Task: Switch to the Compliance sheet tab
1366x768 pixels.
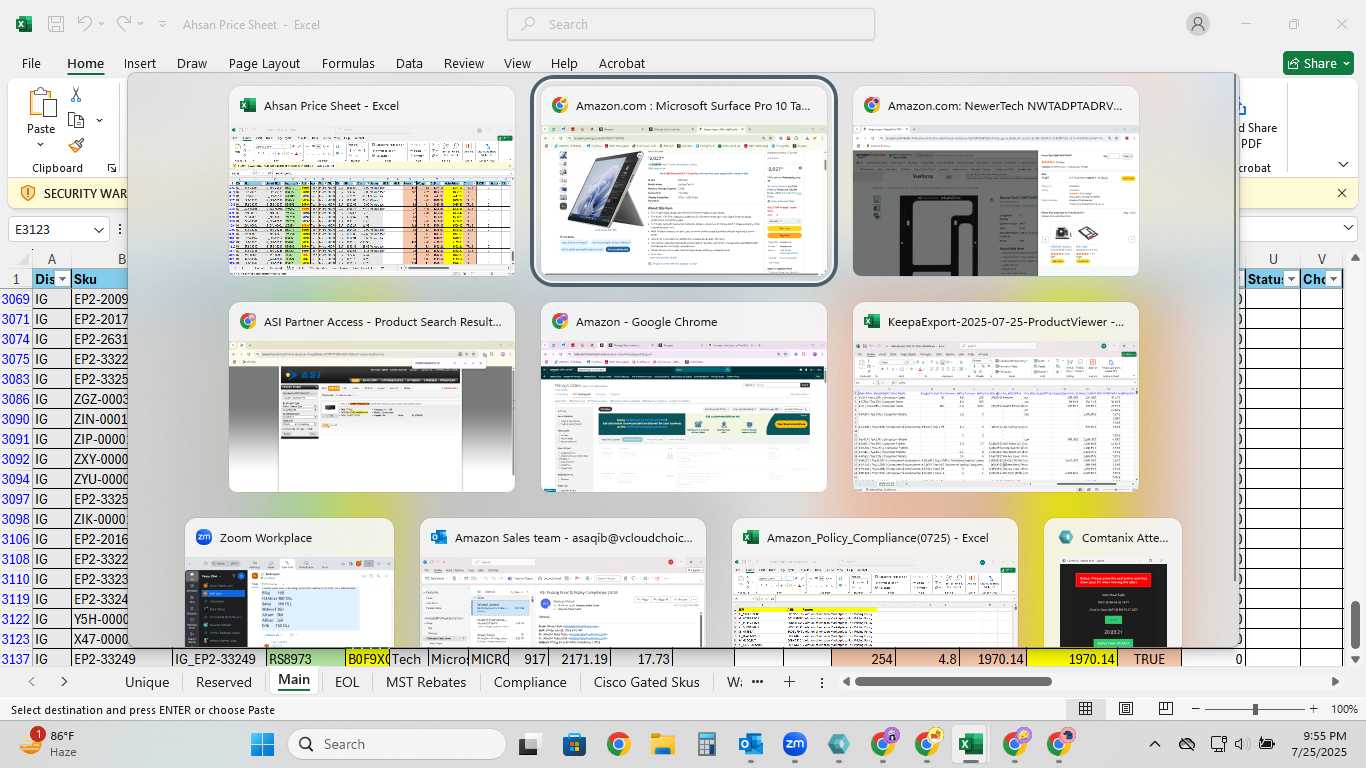Action: point(530,682)
